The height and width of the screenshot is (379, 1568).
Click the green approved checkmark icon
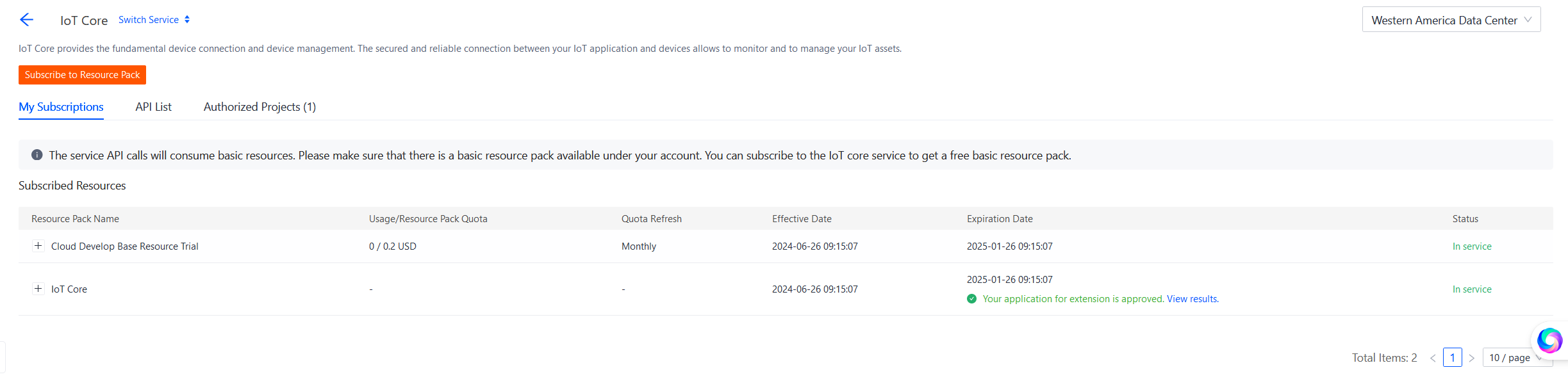971,299
